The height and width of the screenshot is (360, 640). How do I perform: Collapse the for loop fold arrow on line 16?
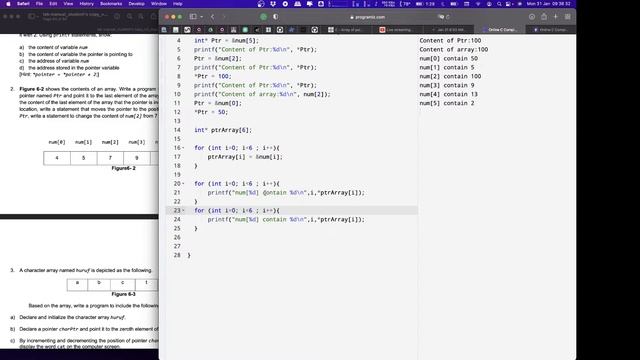(x=183, y=148)
